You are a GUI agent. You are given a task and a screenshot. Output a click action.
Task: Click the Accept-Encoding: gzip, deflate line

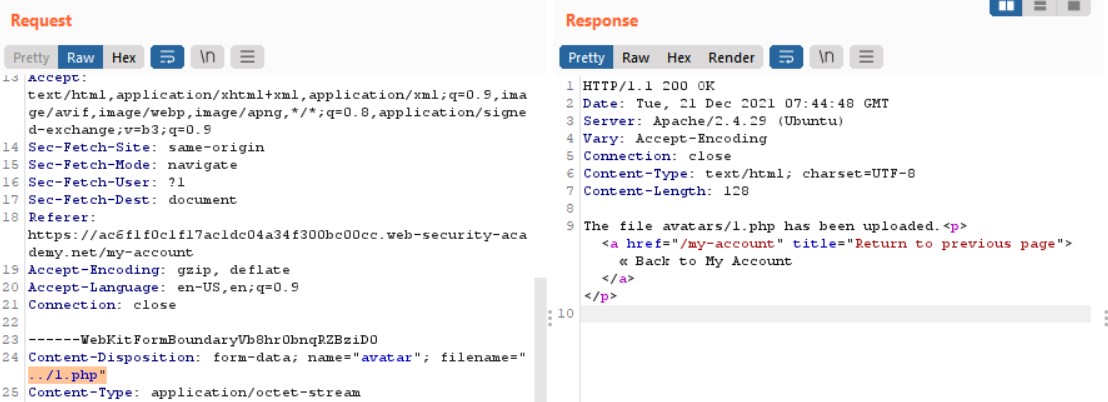click(159, 270)
